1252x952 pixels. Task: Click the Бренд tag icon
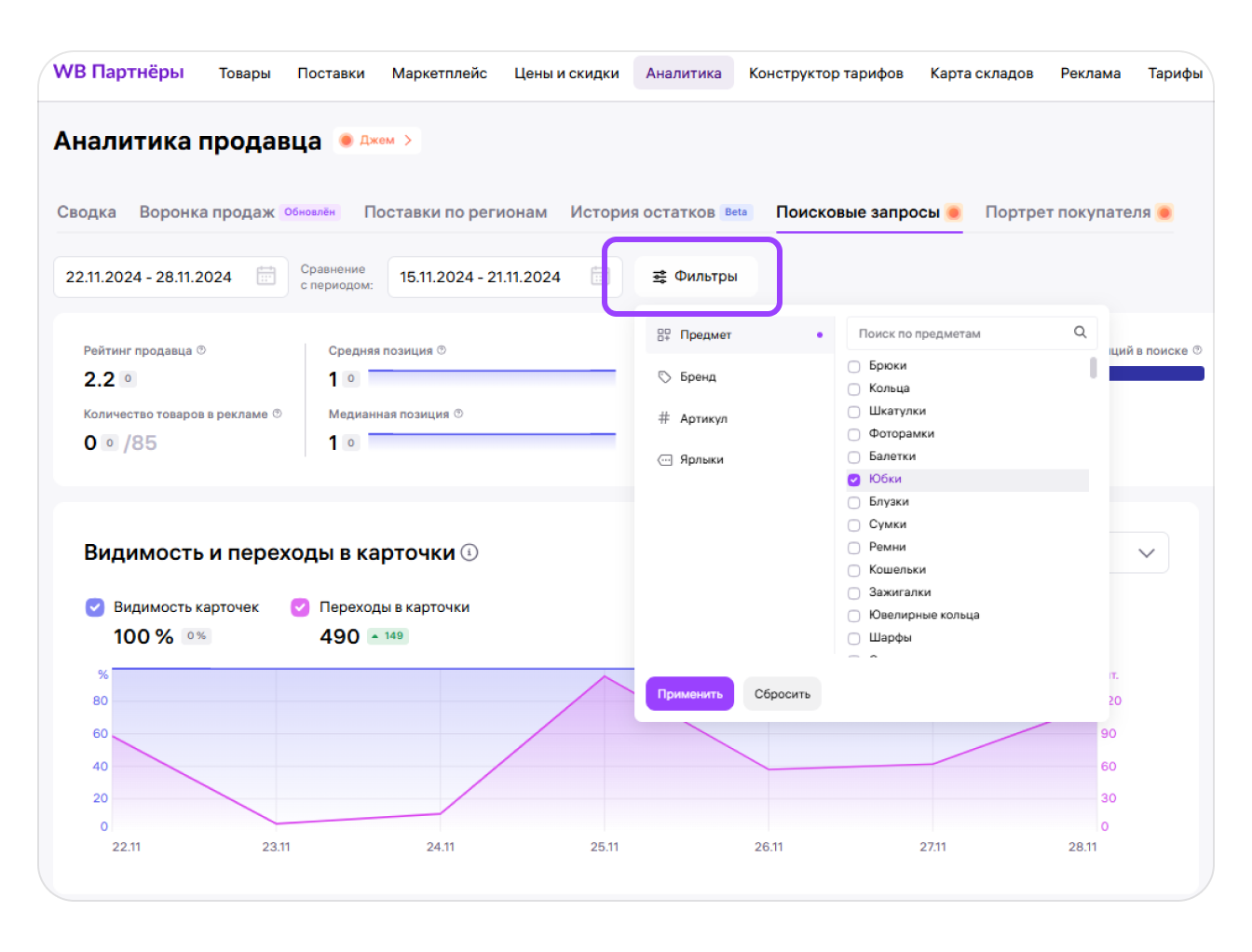(664, 376)
